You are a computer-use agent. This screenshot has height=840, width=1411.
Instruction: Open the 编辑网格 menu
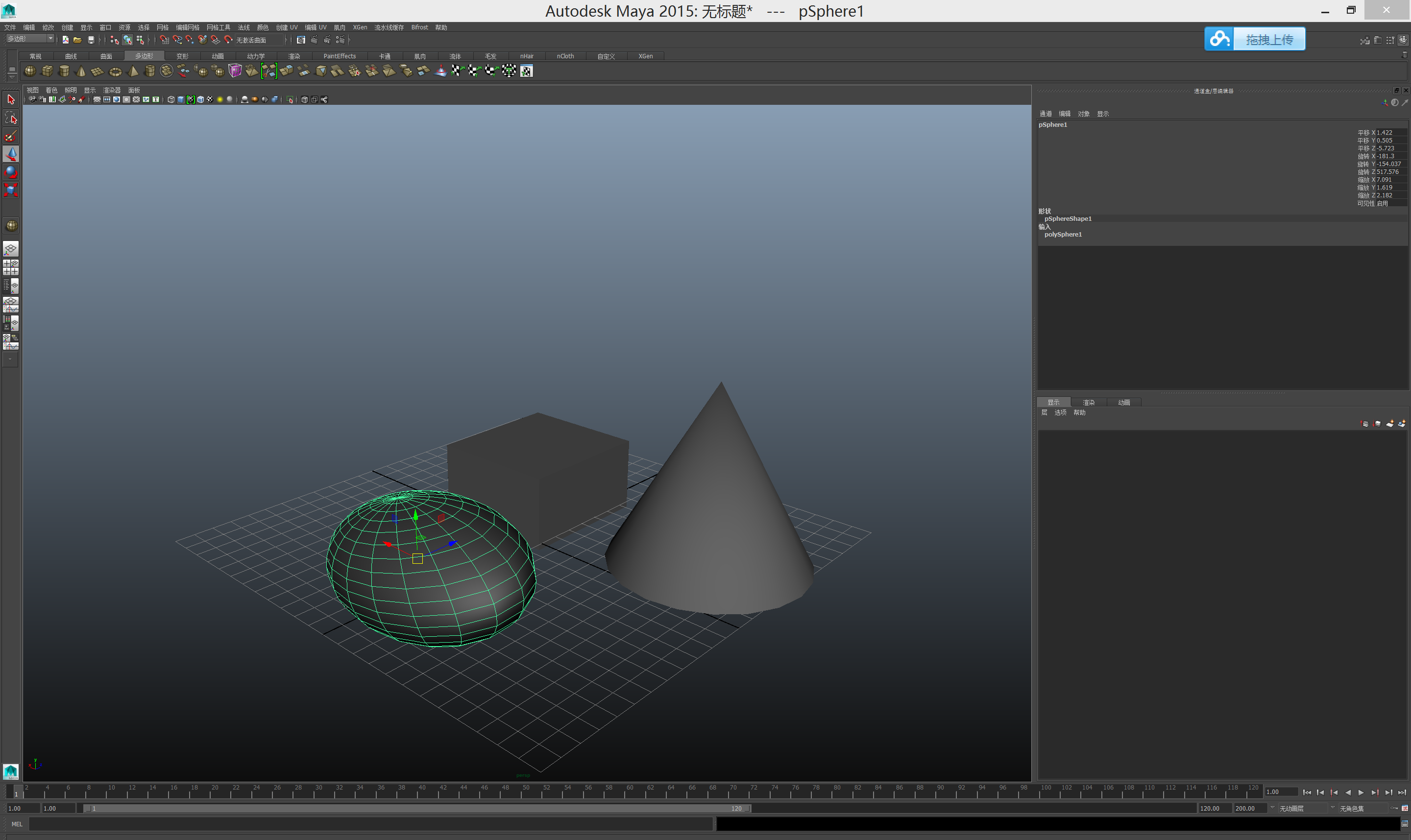188,27
